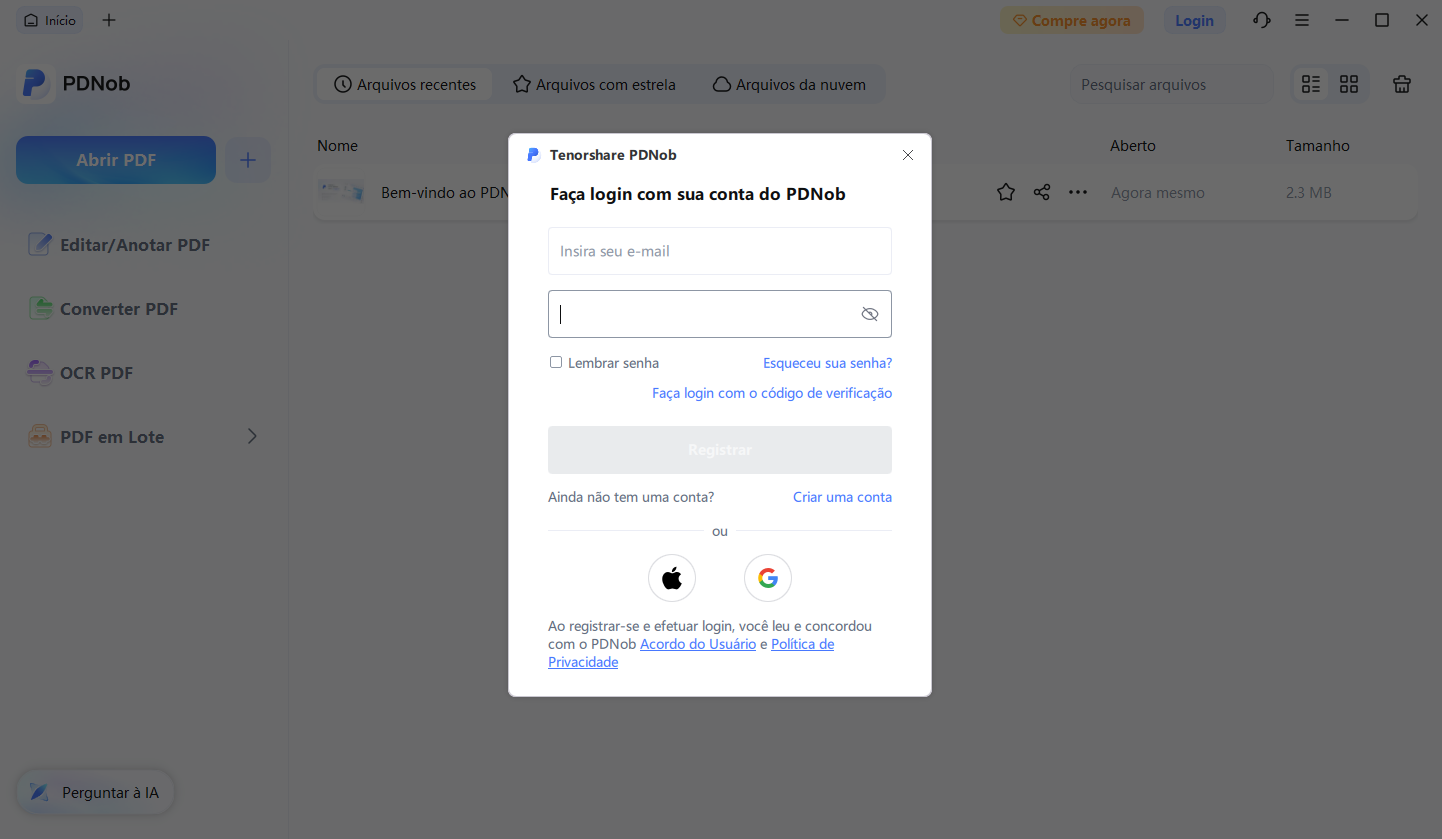This screenshot has height=839, width=1442.
Task: Sign in with Google account
Action: (767, 577)
